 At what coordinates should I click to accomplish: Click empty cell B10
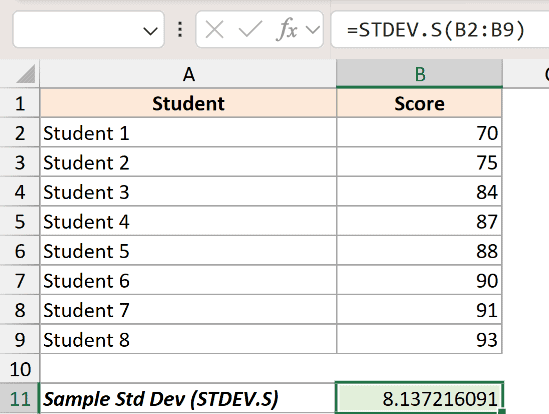(419, 369)
